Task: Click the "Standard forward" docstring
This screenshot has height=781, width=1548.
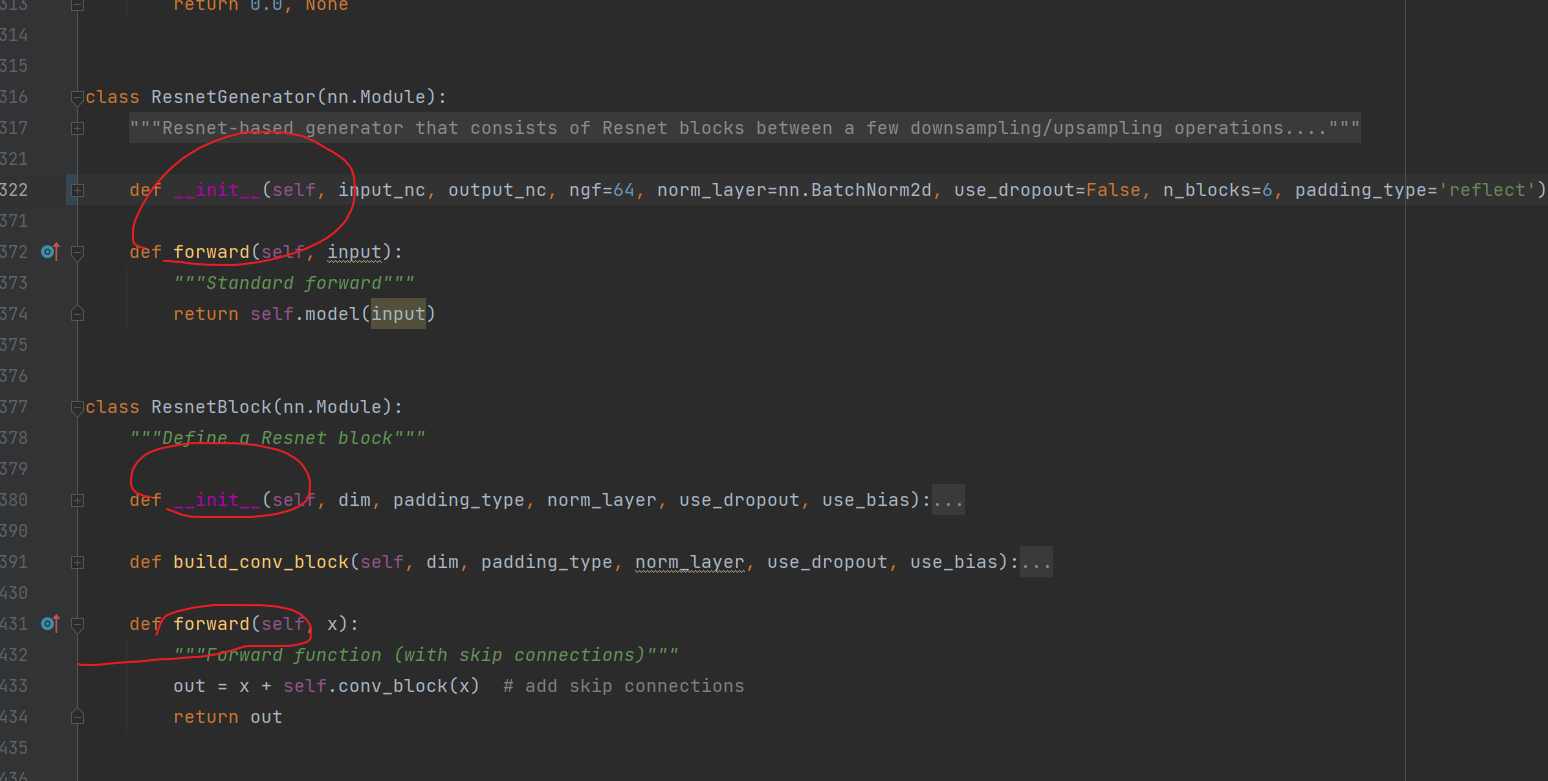Action: 294,283
